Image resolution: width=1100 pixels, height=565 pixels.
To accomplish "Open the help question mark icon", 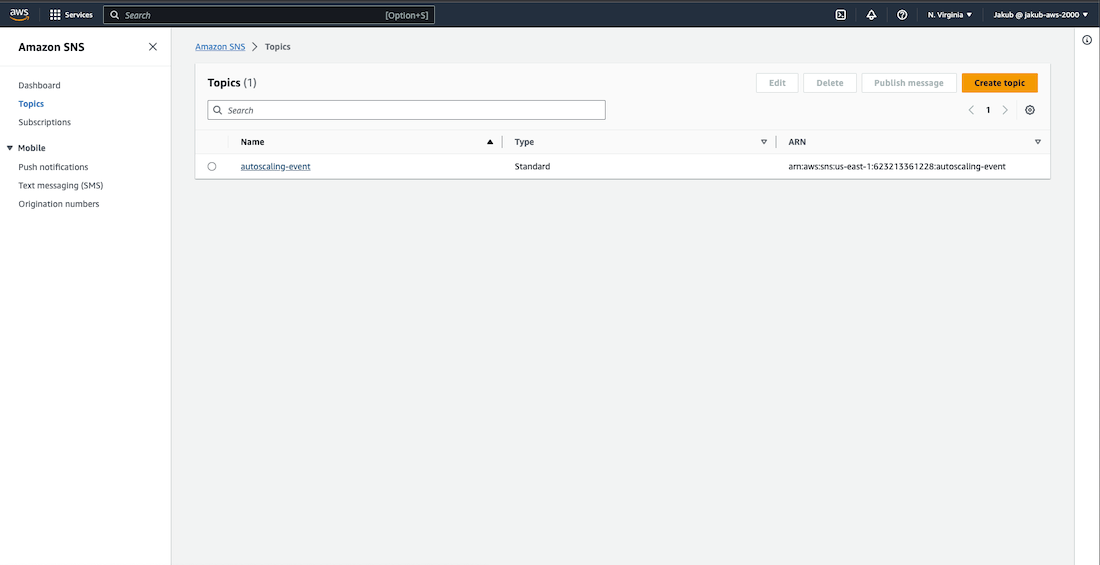I will (x=902, y=15).
